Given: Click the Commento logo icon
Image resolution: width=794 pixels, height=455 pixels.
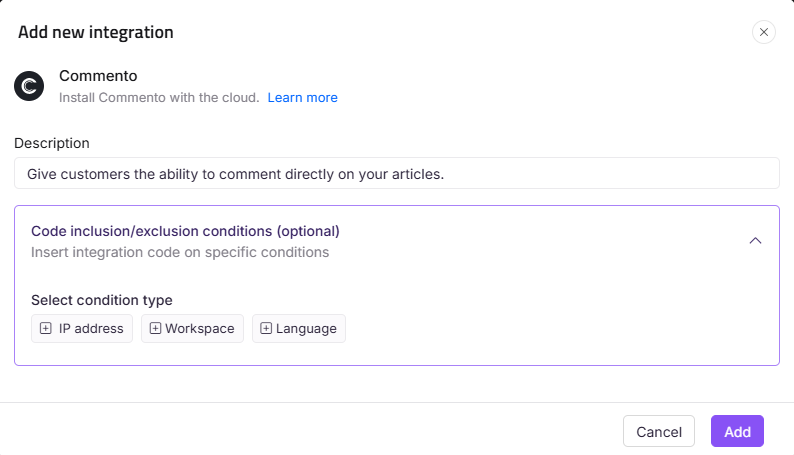Looking at the screenshot, I should 29,86.
